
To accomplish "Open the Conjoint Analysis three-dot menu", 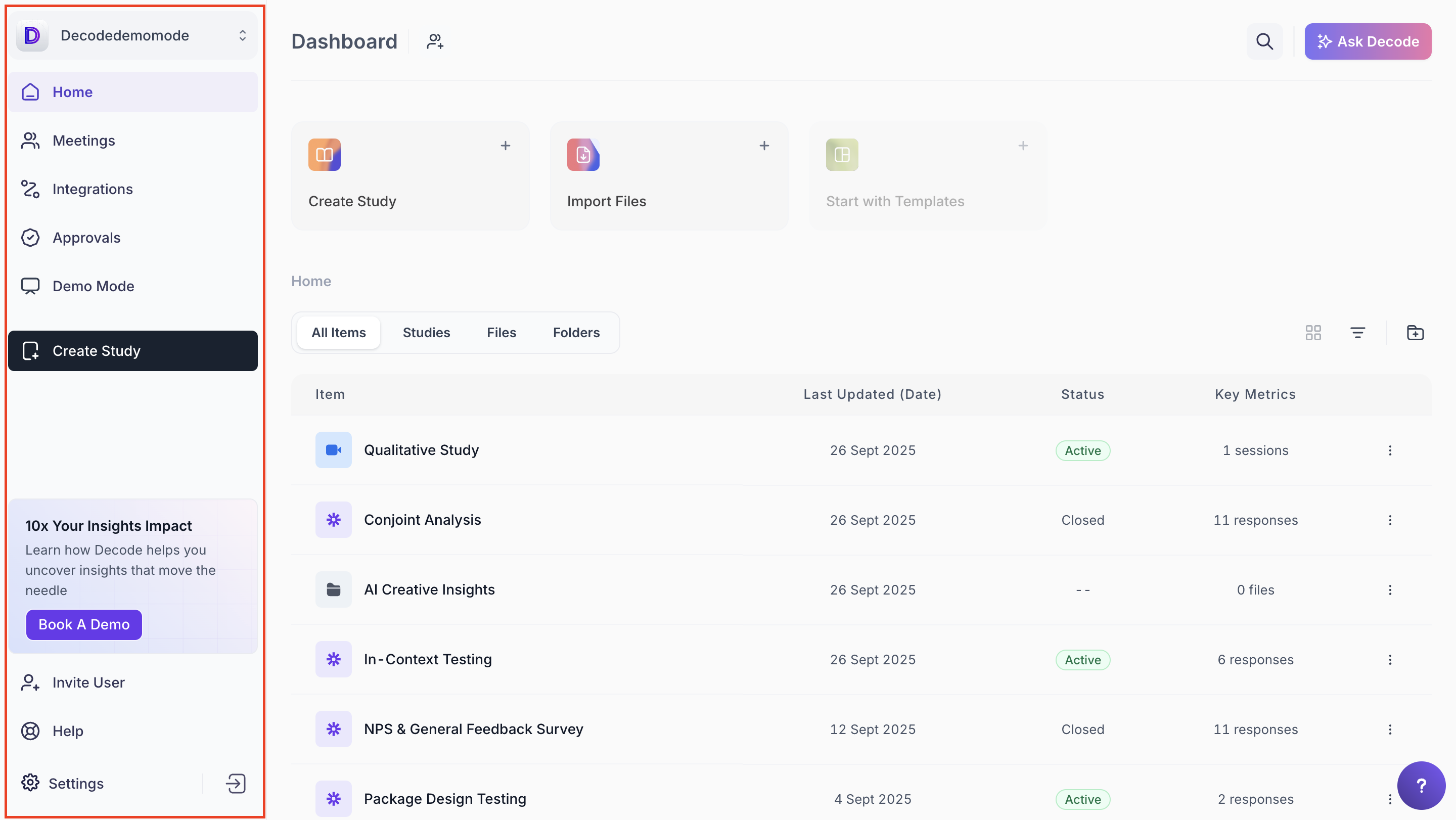I will [1390, 520].
